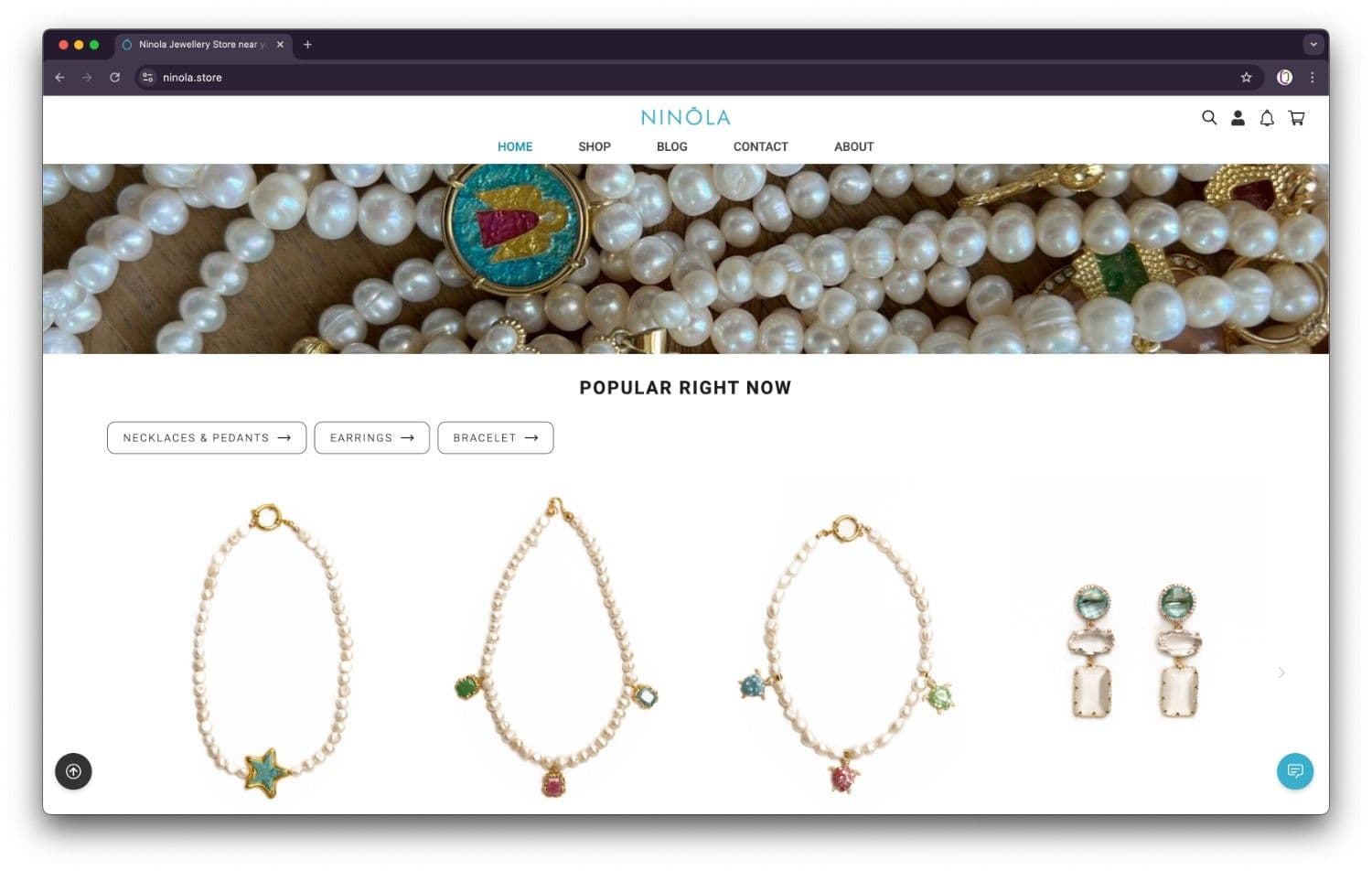Screen dimensions: 1372x871
Task: Open the shopping cart icon
Action: [1296, 118]
